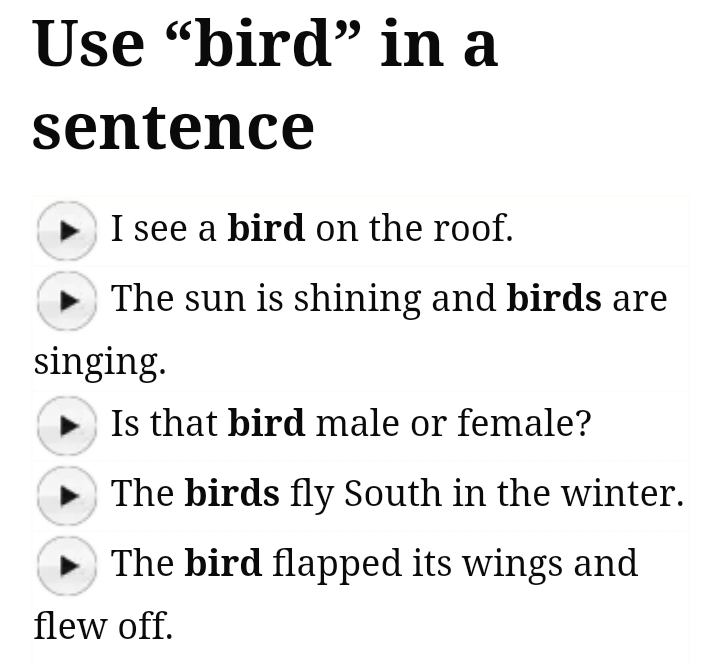Click the bold "bird" before "flapped"
Image resolution: width=720 pixels, height=665 pixels.
click(223, 564)
